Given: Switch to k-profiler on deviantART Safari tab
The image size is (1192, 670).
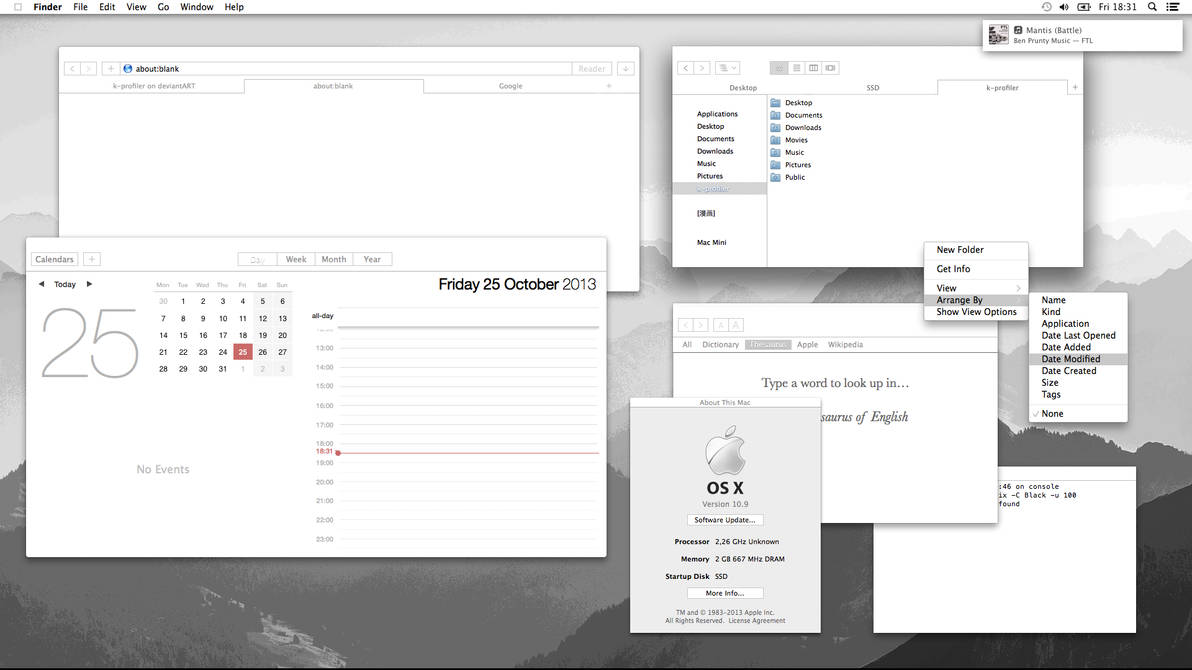Looking at the screenshot, I should (x=154, y=86).
